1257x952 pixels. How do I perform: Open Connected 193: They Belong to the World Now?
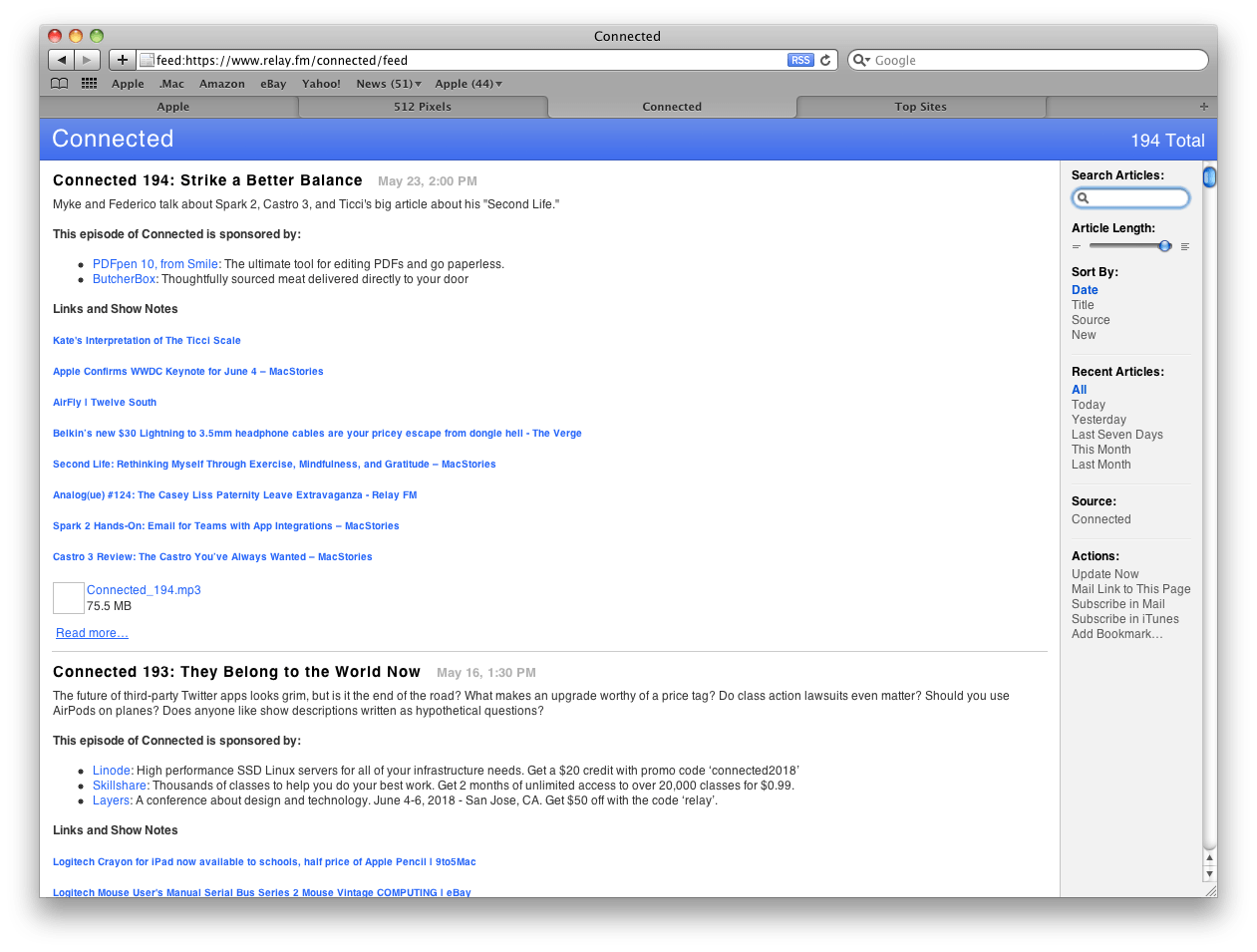[236, 672]
